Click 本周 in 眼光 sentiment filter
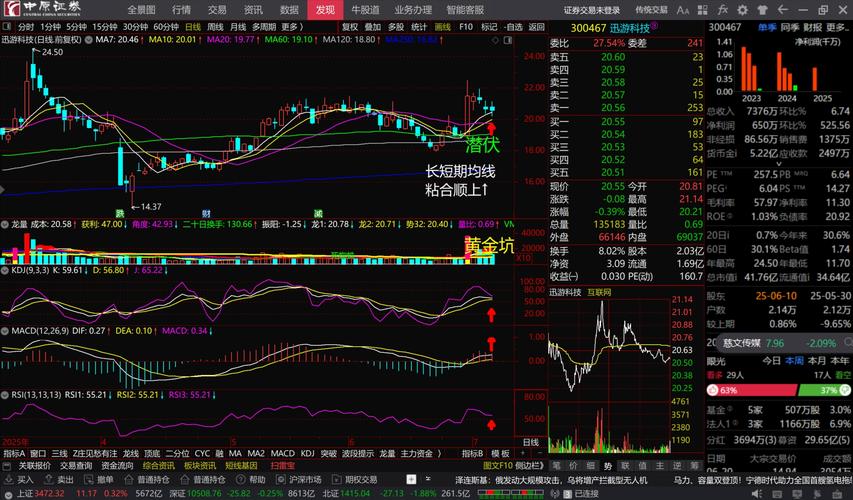The height and width of the screenshot is (500, 853). (794, 361)
